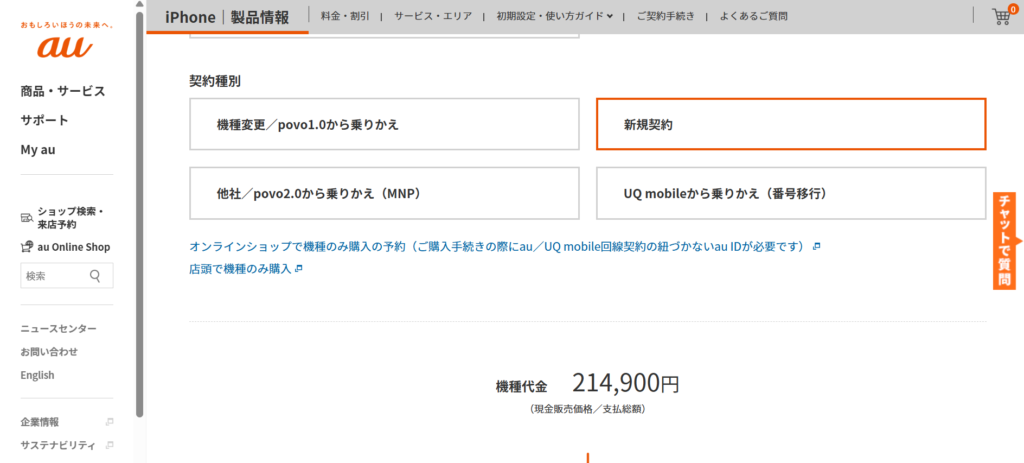Screen dimensions: 1024x463
Task: Open 料金・割引 menu item
Action: click(344, 17)
